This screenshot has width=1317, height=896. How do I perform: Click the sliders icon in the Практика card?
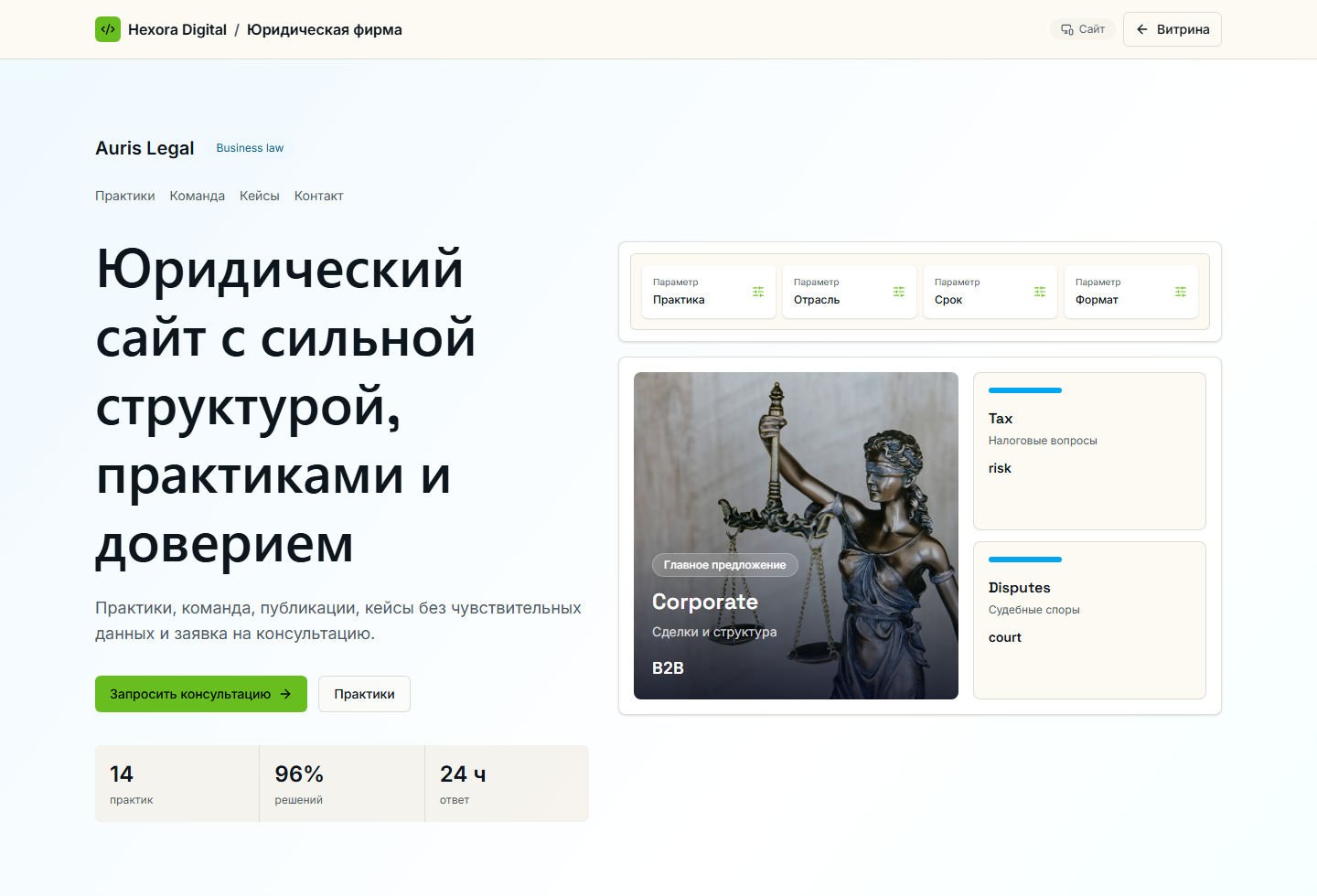(758, 292)
